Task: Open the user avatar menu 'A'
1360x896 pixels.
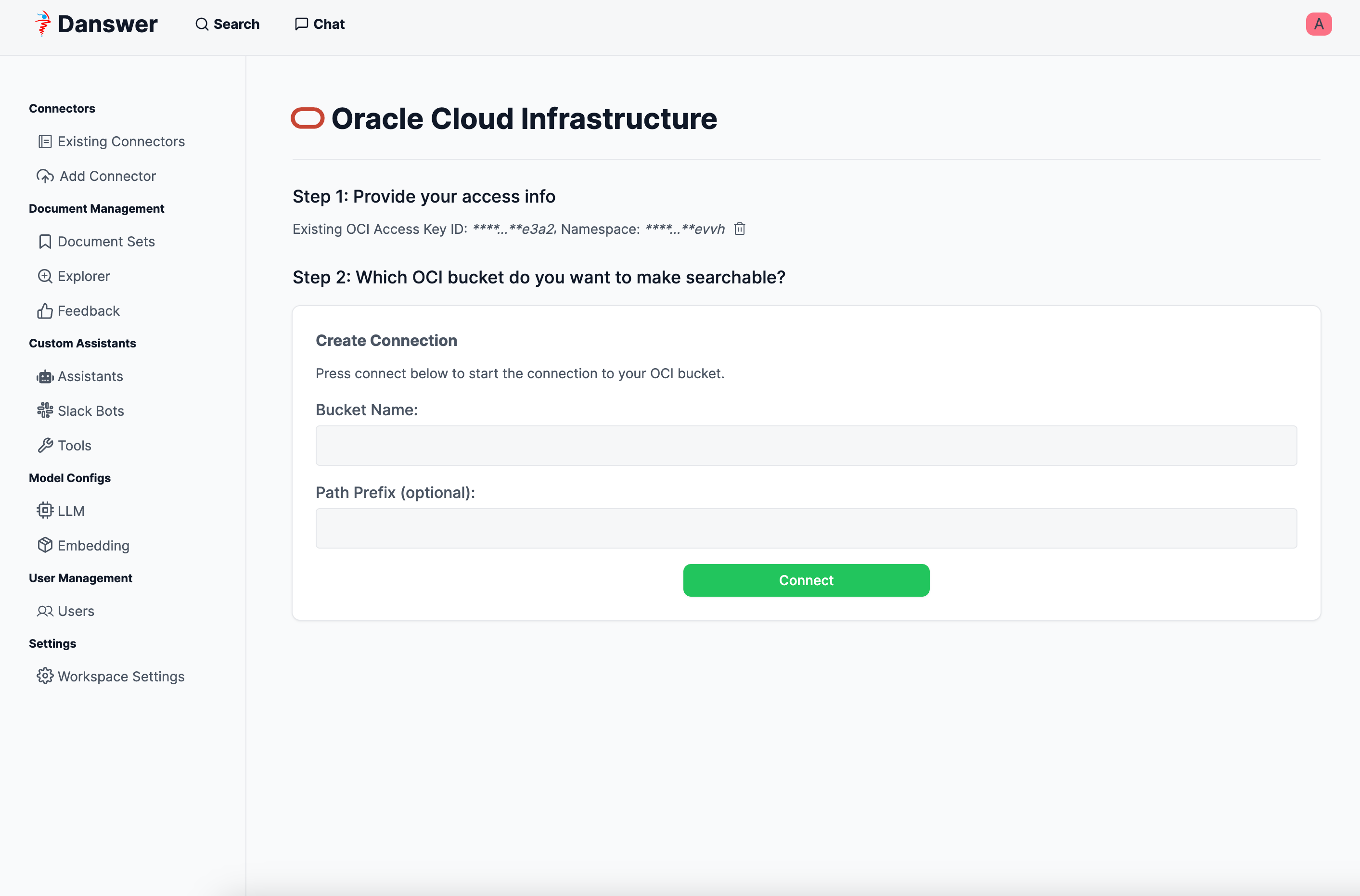Action: click(1318, 24)
